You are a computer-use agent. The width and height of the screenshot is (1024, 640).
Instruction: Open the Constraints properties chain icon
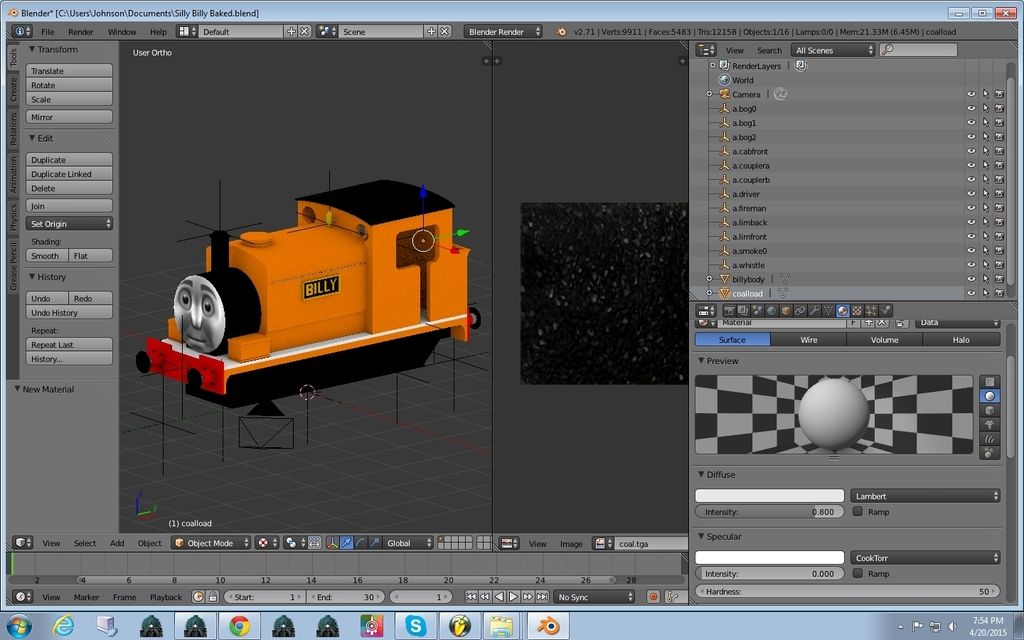click(x=800, y=311)
